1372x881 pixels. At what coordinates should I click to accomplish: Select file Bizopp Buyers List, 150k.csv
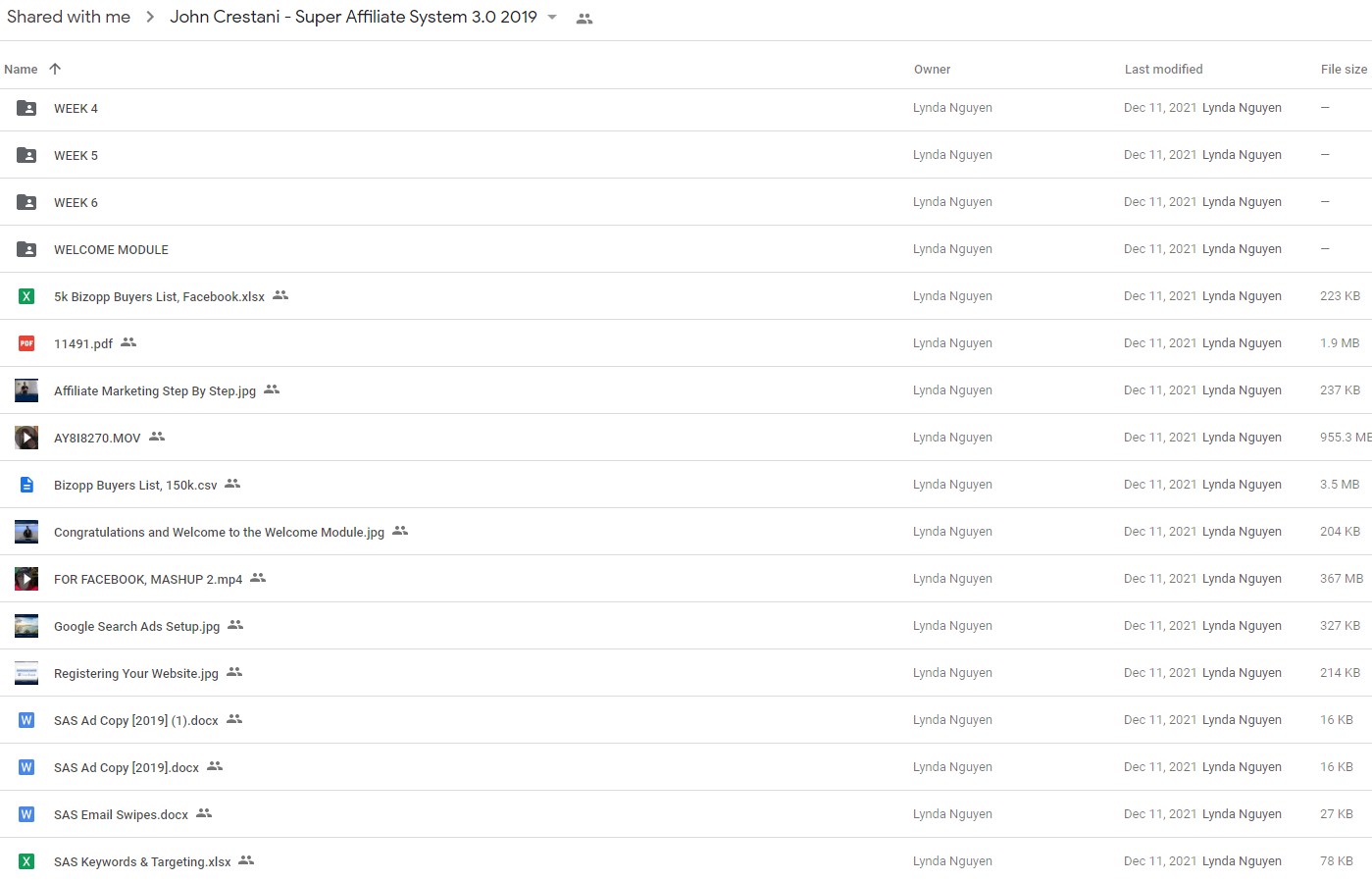(135, 486)
